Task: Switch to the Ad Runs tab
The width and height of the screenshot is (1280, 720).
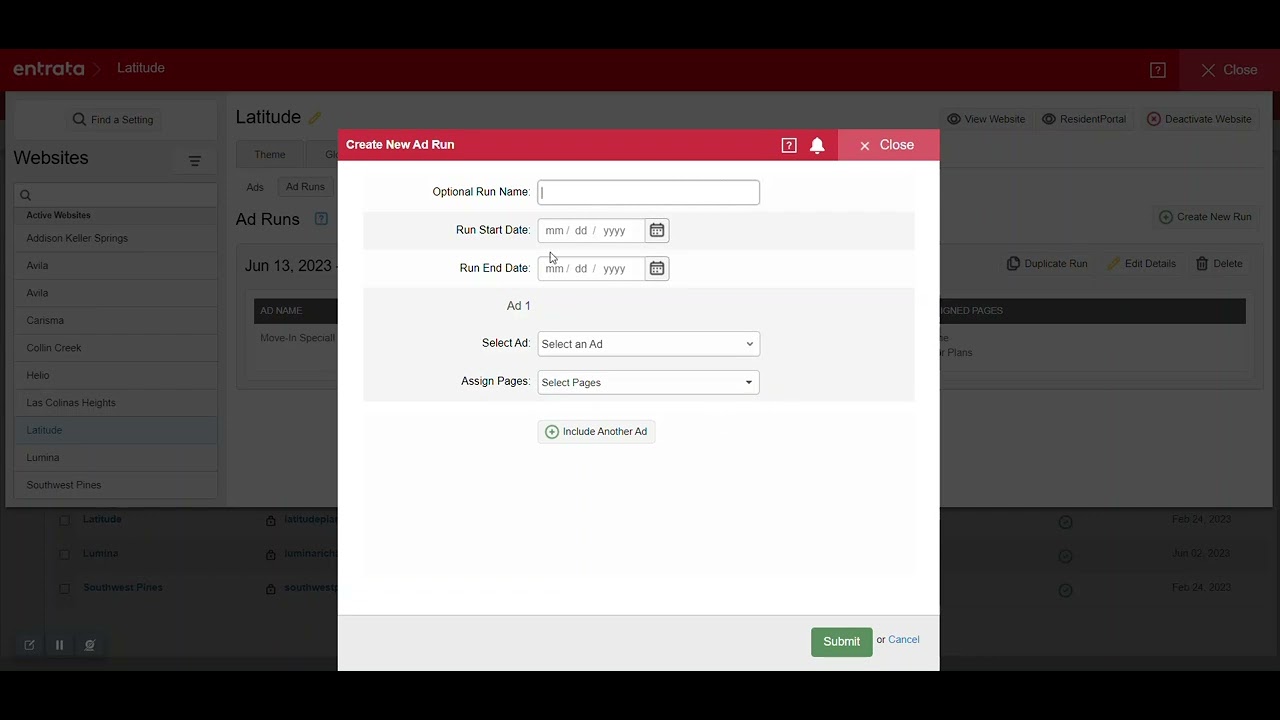Action: pos(305,187)
